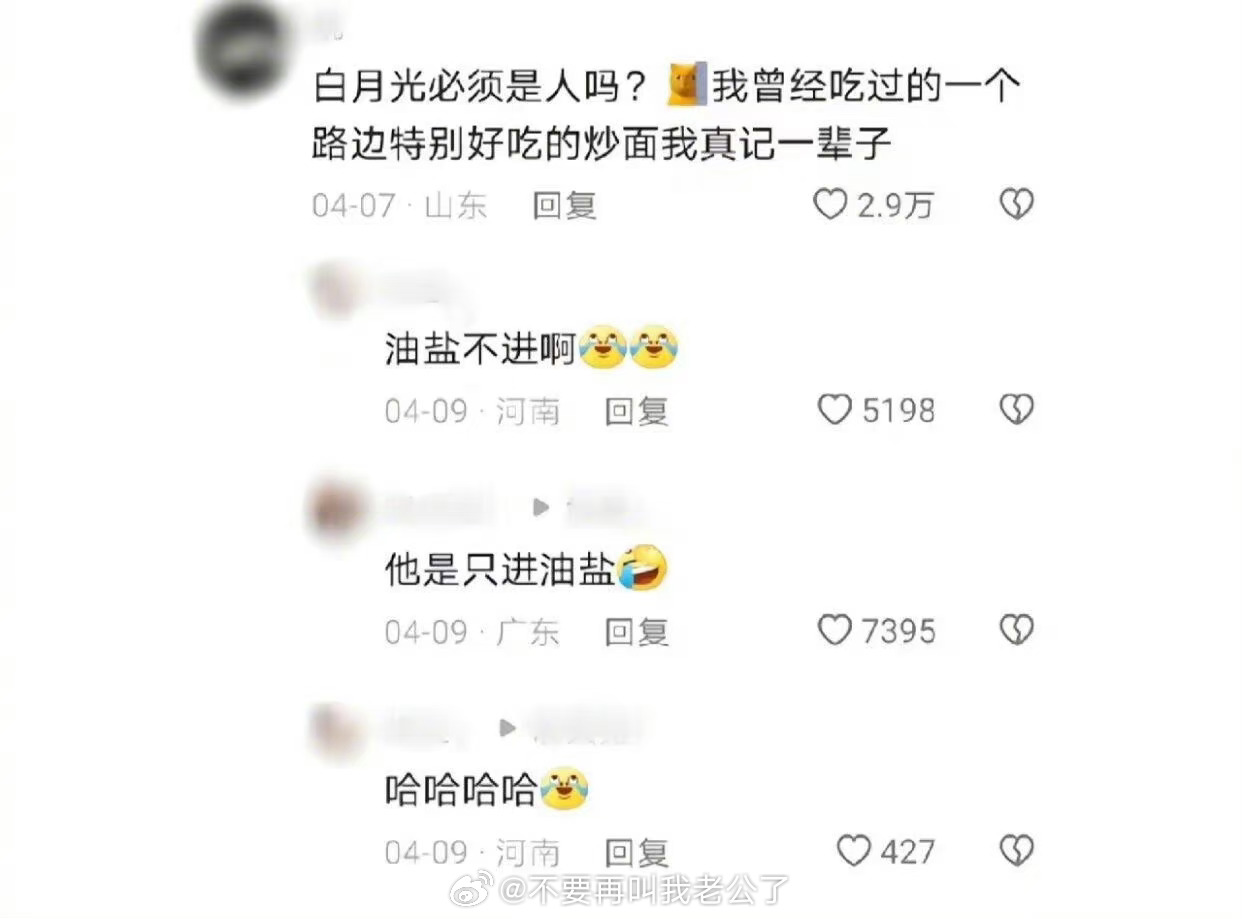
Task: Reply to the 他是只进油盐 comment
Action: [636, 631]
